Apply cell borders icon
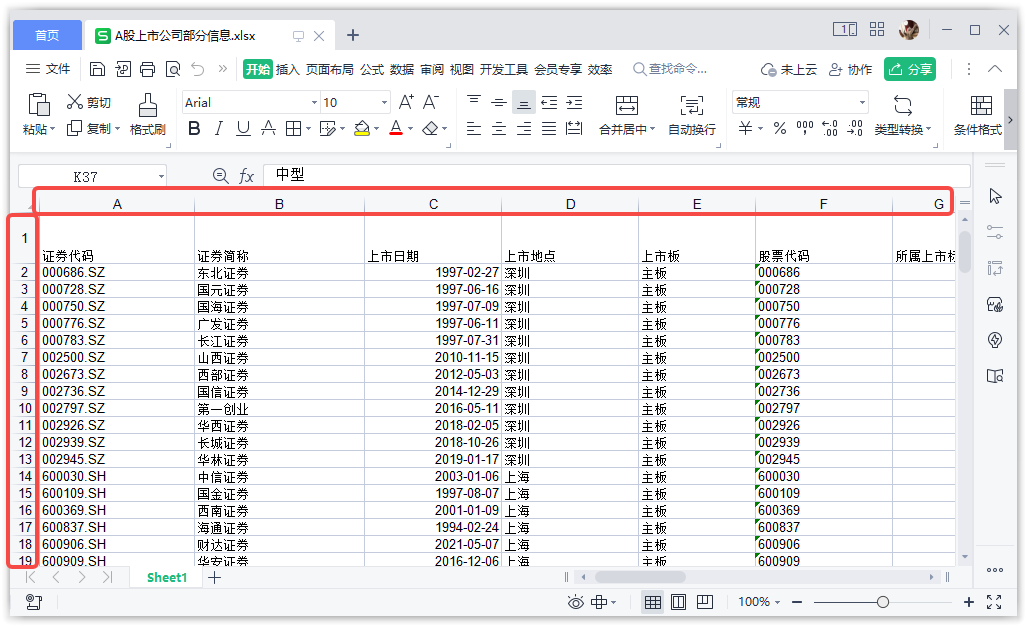 293,128
